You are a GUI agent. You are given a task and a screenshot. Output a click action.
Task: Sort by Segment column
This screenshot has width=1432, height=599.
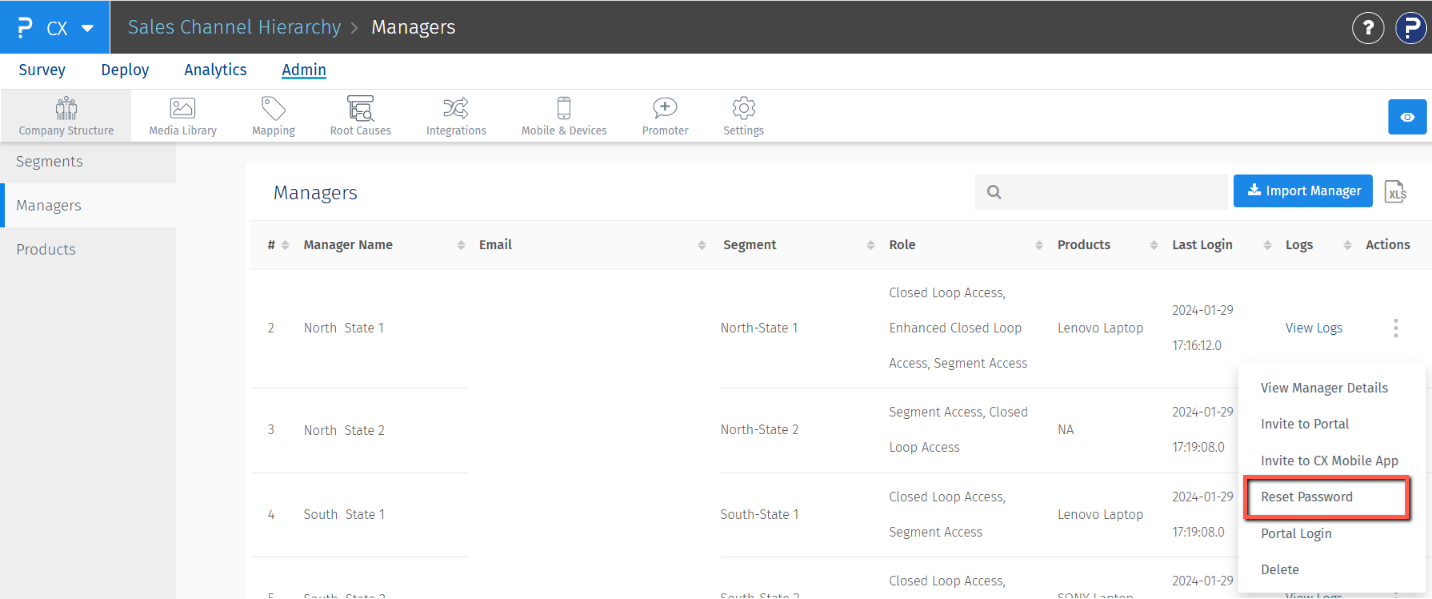coord(871,245)
